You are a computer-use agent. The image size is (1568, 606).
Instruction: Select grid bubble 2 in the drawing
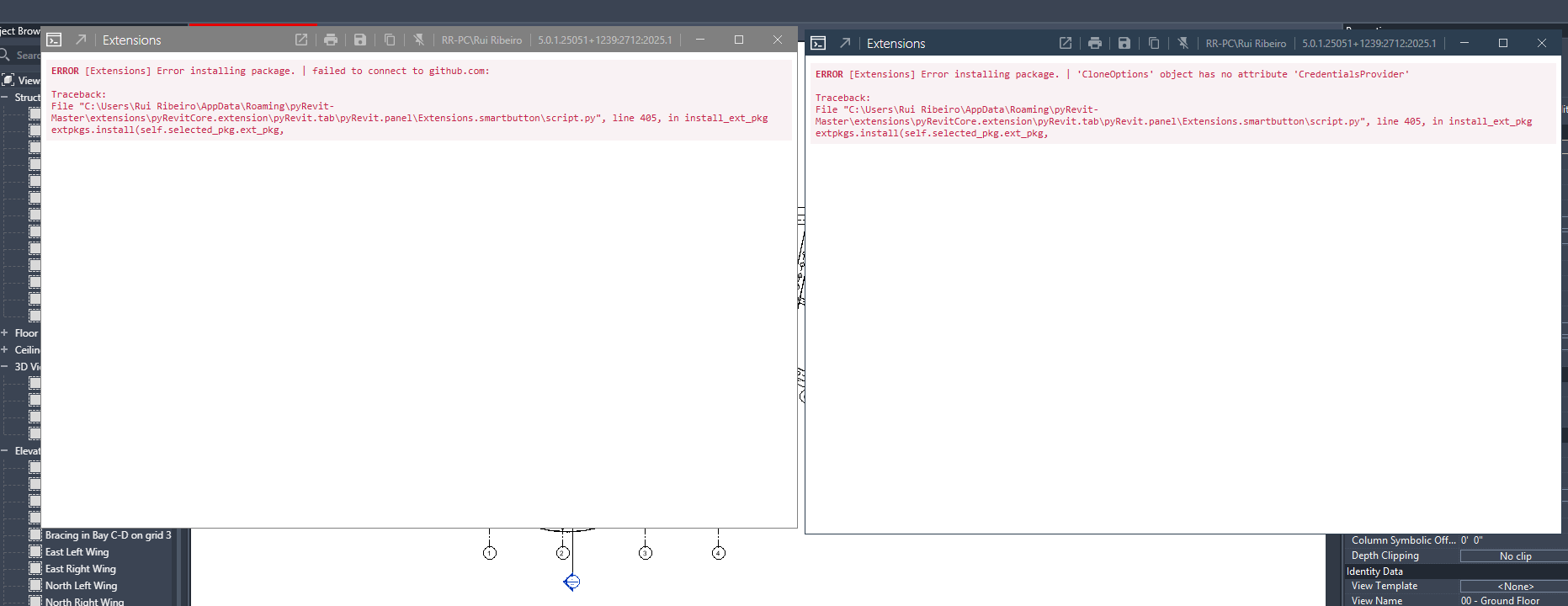(x=563, y=553)
